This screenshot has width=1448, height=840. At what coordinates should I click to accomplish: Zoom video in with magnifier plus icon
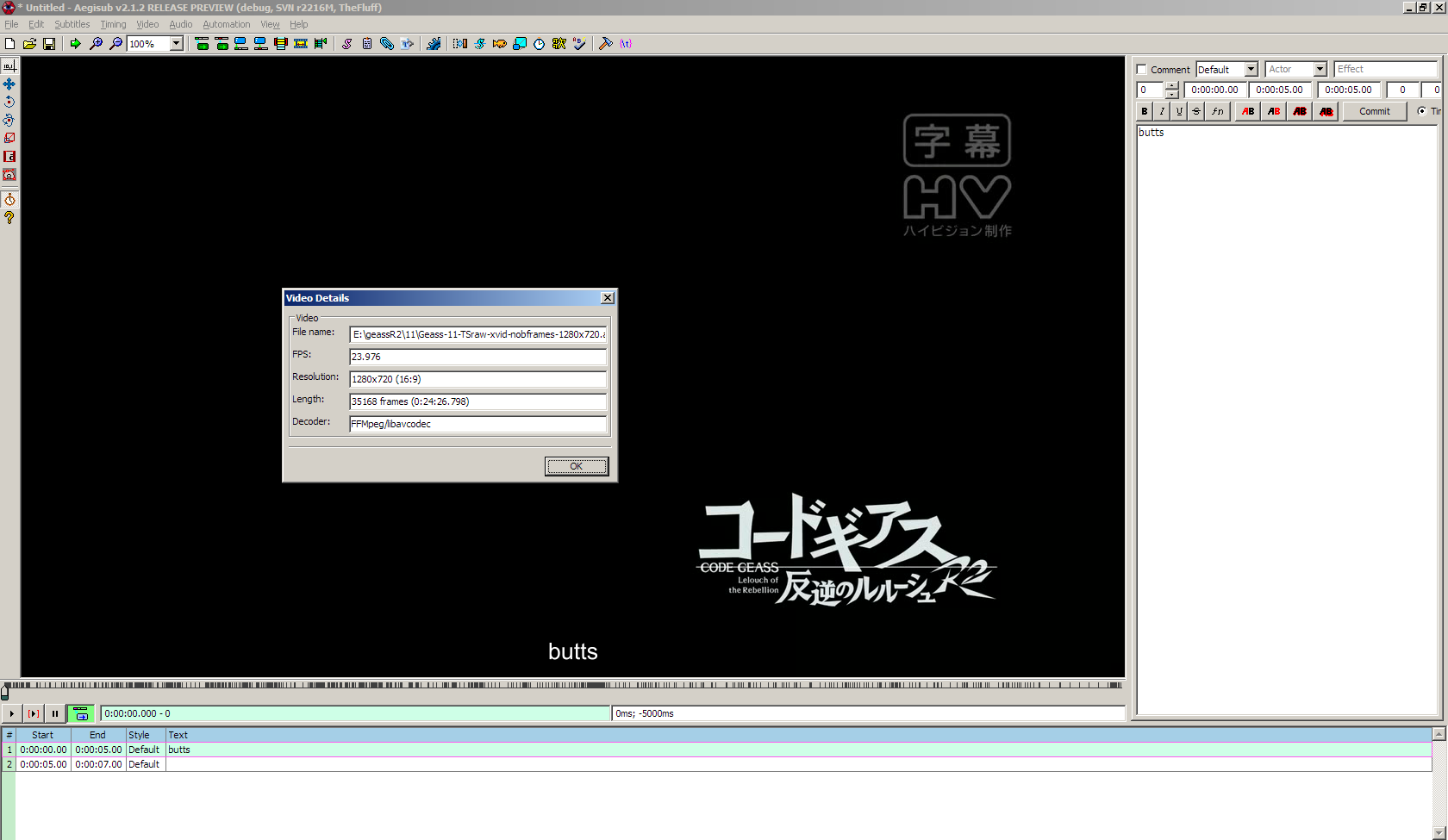(x=96, y=44)
